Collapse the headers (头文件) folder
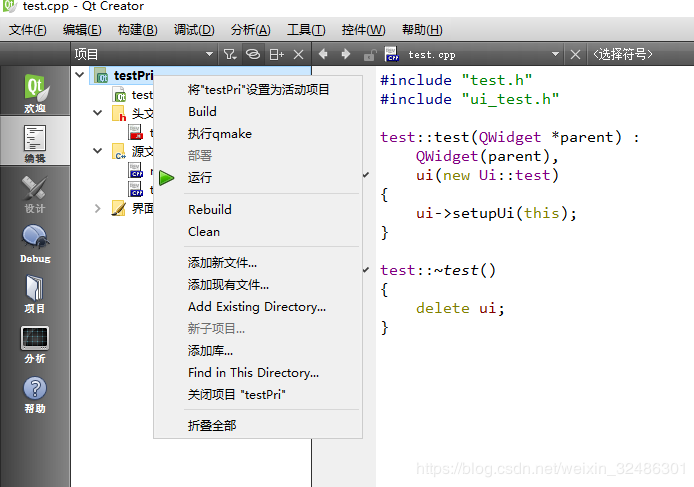Image resolution: width=694 pixels, height=487 pixels. pyautogui.click(x=97, y=113)
